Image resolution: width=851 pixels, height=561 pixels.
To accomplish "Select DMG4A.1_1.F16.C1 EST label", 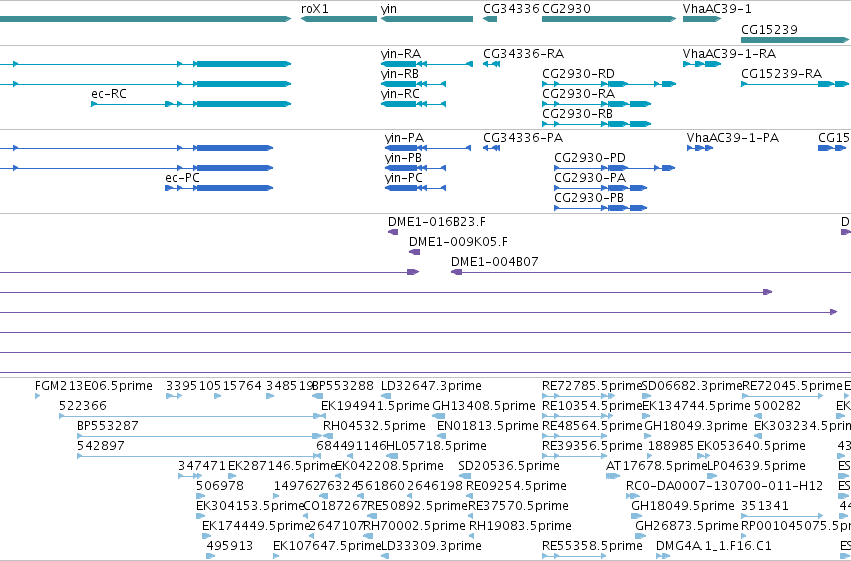I will point(714,546).
